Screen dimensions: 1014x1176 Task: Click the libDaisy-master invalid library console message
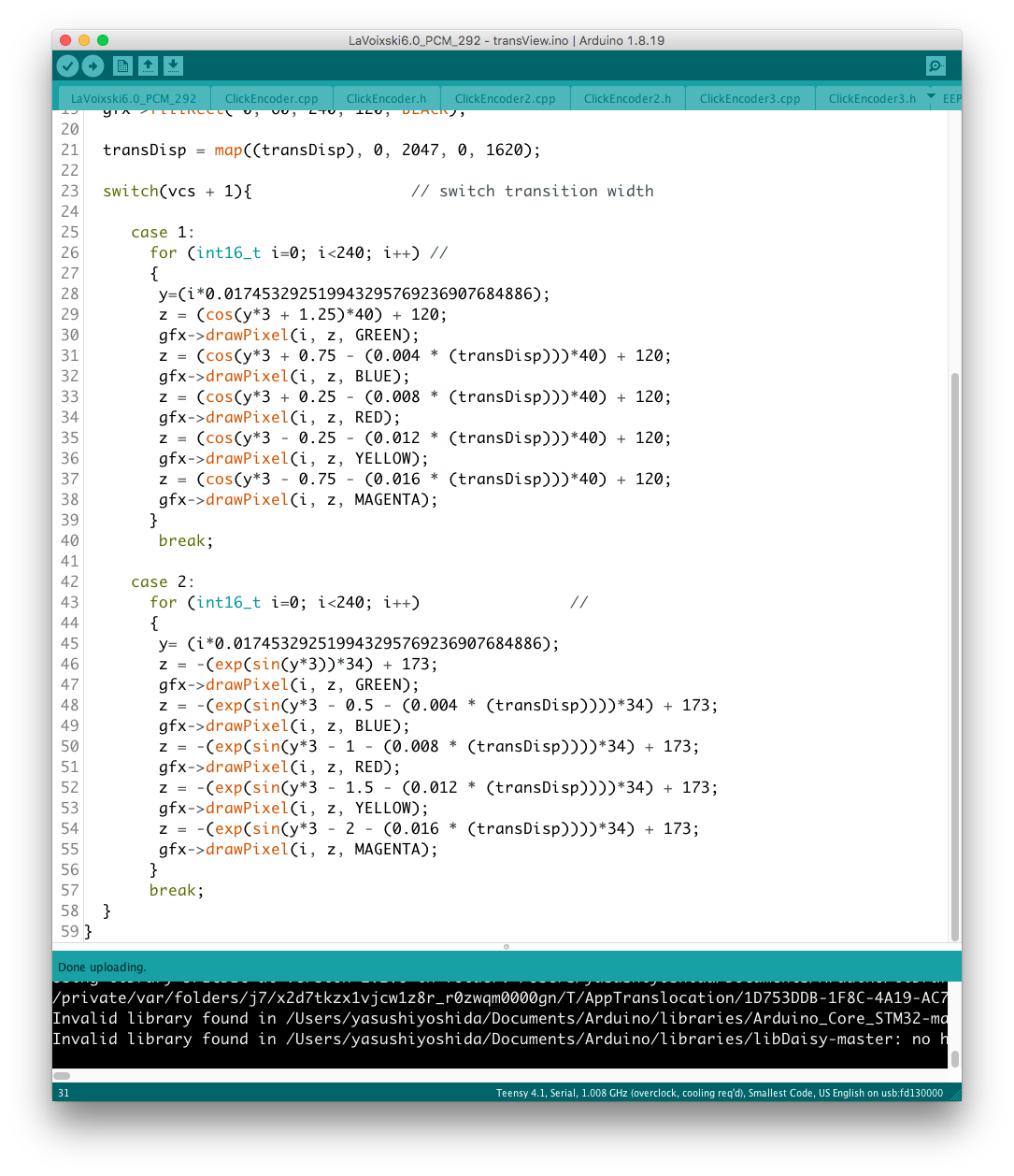tap(500, 1039)
